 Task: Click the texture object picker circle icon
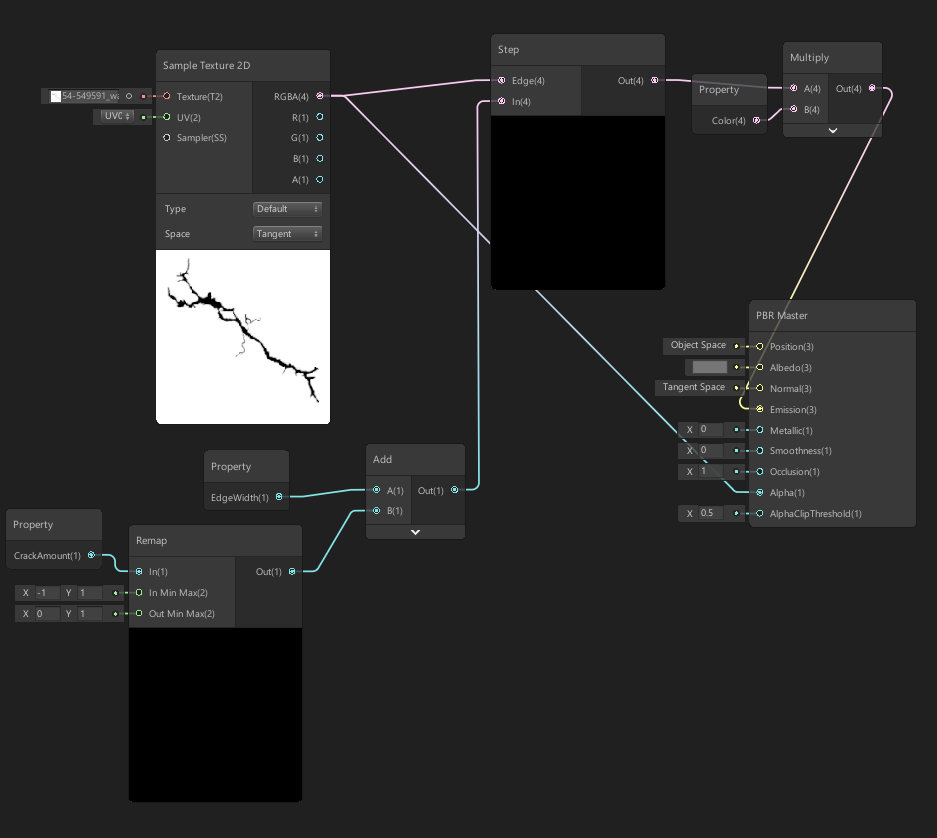(x=129, y=96)
